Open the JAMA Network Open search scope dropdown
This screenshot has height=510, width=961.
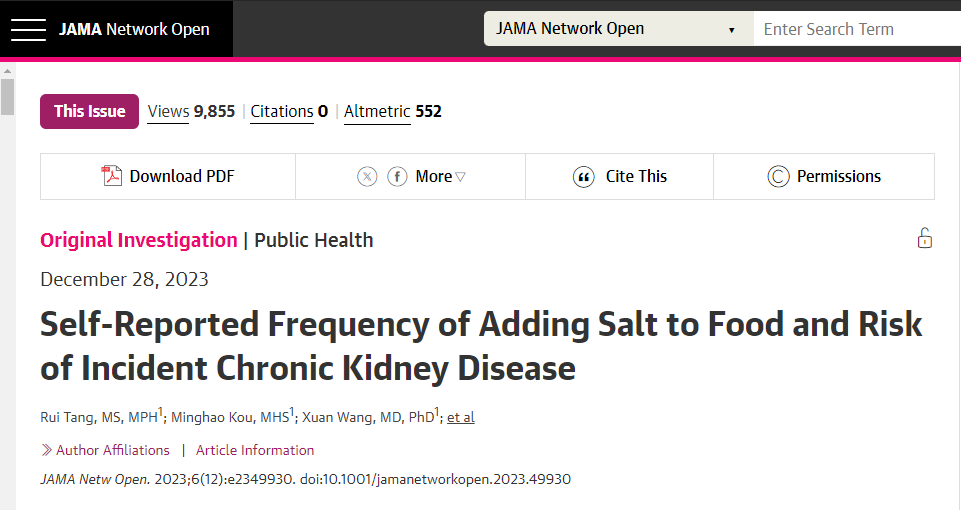(618, 29)
